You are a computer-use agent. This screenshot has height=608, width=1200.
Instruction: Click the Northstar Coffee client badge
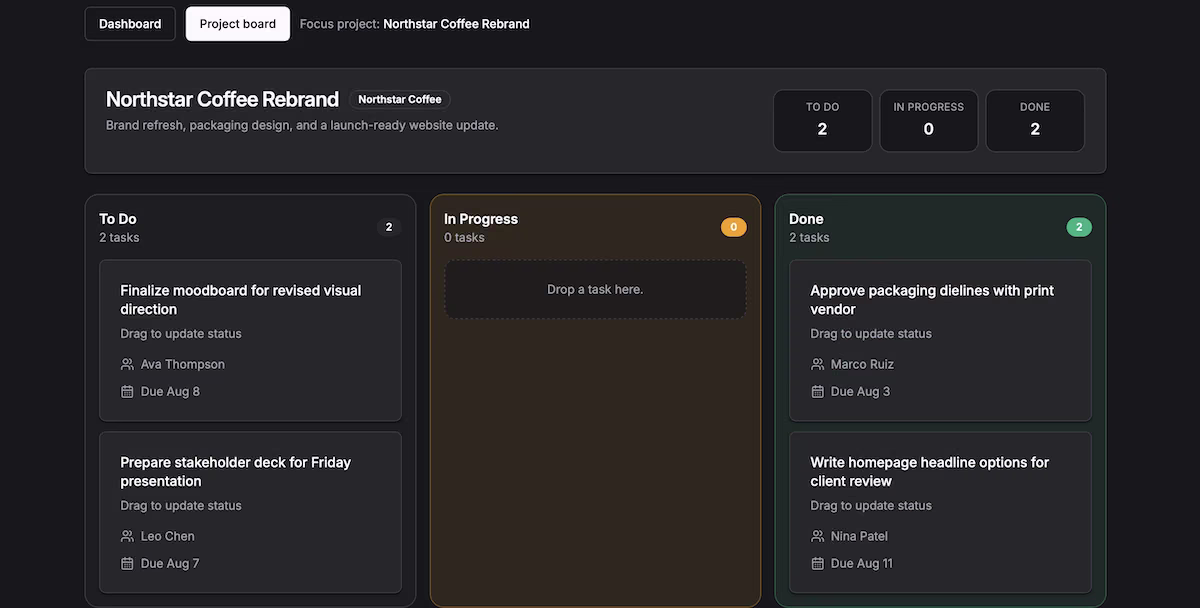tap(400, 99)
